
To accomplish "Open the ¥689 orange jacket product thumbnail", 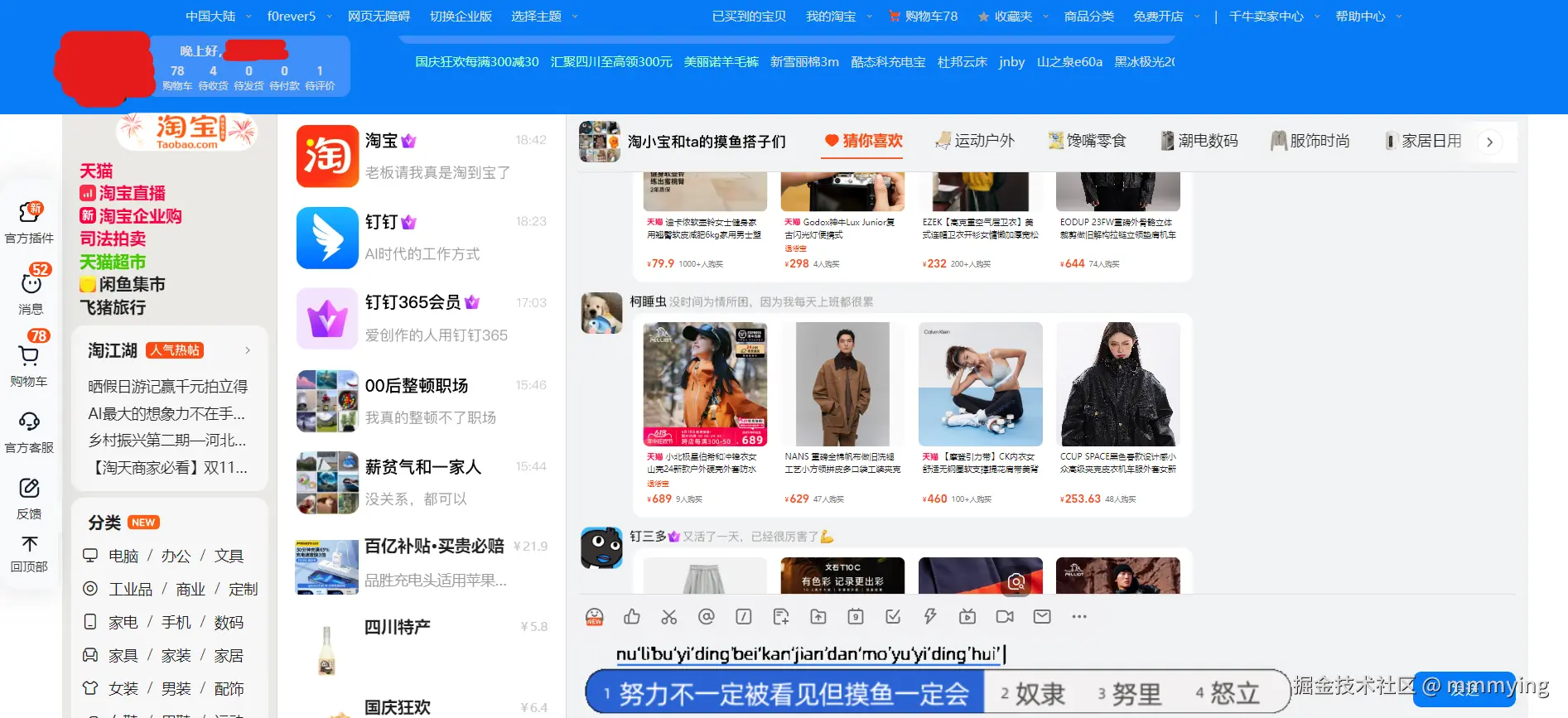I will [x=706, y=384].
